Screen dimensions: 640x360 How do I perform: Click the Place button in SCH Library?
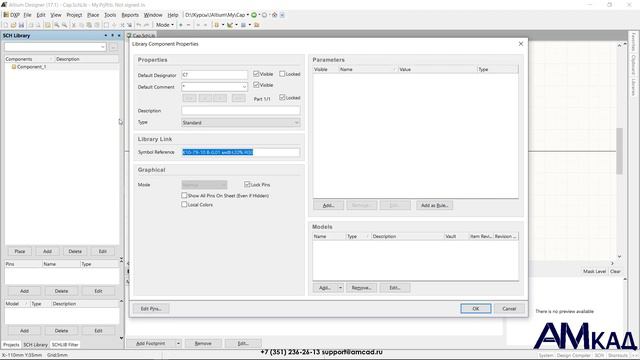click(x=20, y=251)
